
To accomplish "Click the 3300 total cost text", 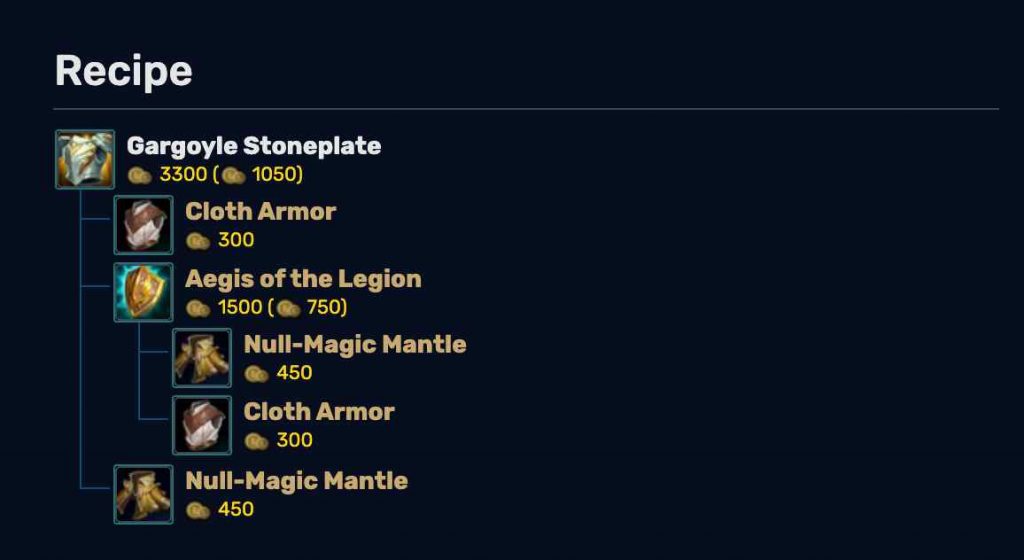I will pyautogui.click(x=184, y=175).
